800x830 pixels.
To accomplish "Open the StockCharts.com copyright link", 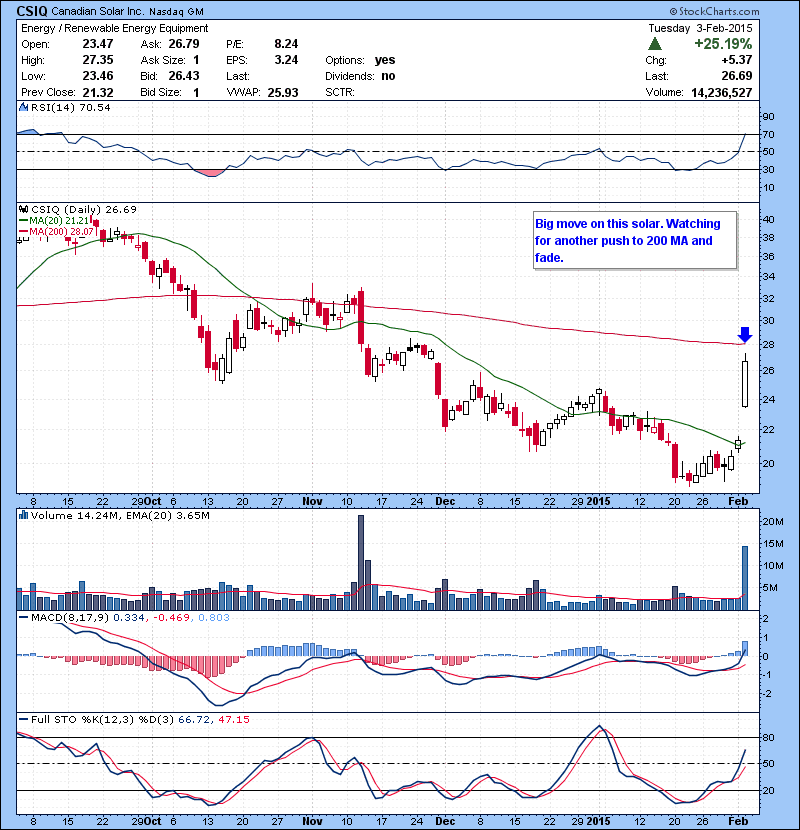I will click(714, 11).
